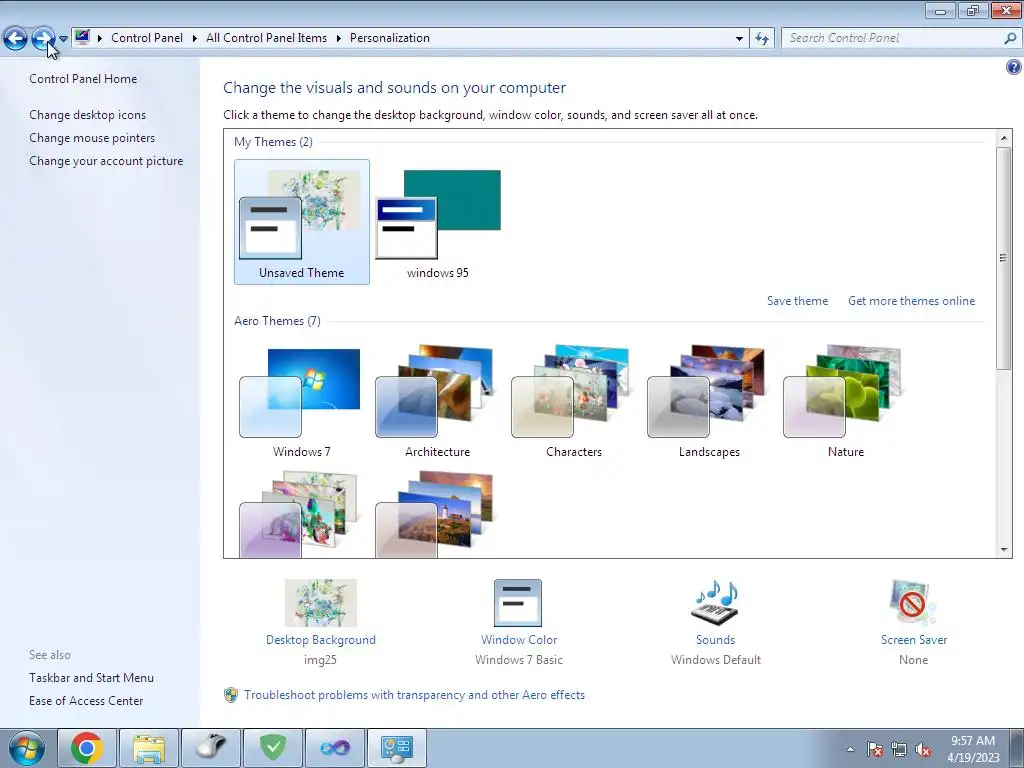Viewport: 1024px width, 768px height.
Task: Apply the purple abstract Scenes theme
Action: 299,514
